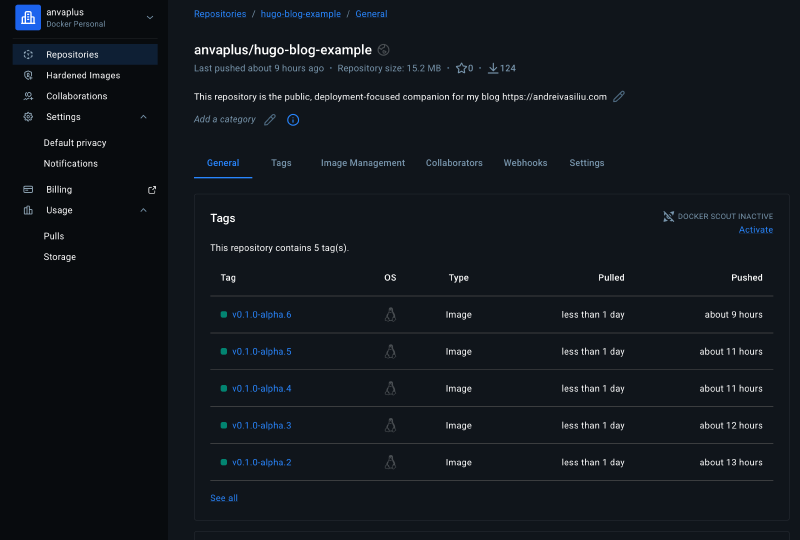Open tag v0.1.0-alpha.2
Screen dimensions: 800x540
pos(262,462)
